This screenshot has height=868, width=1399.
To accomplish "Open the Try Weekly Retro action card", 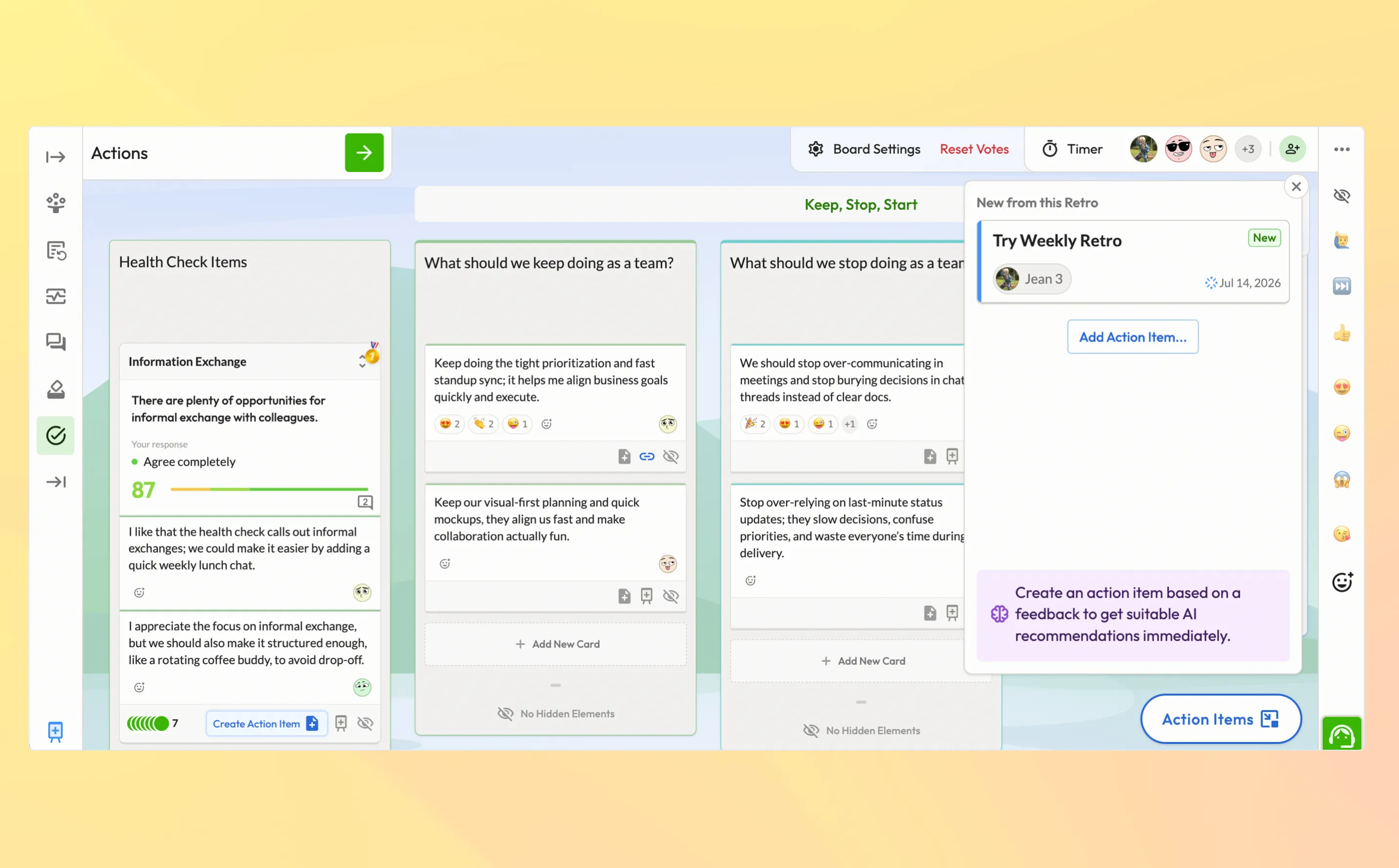I will click(x=1132, y=261).
